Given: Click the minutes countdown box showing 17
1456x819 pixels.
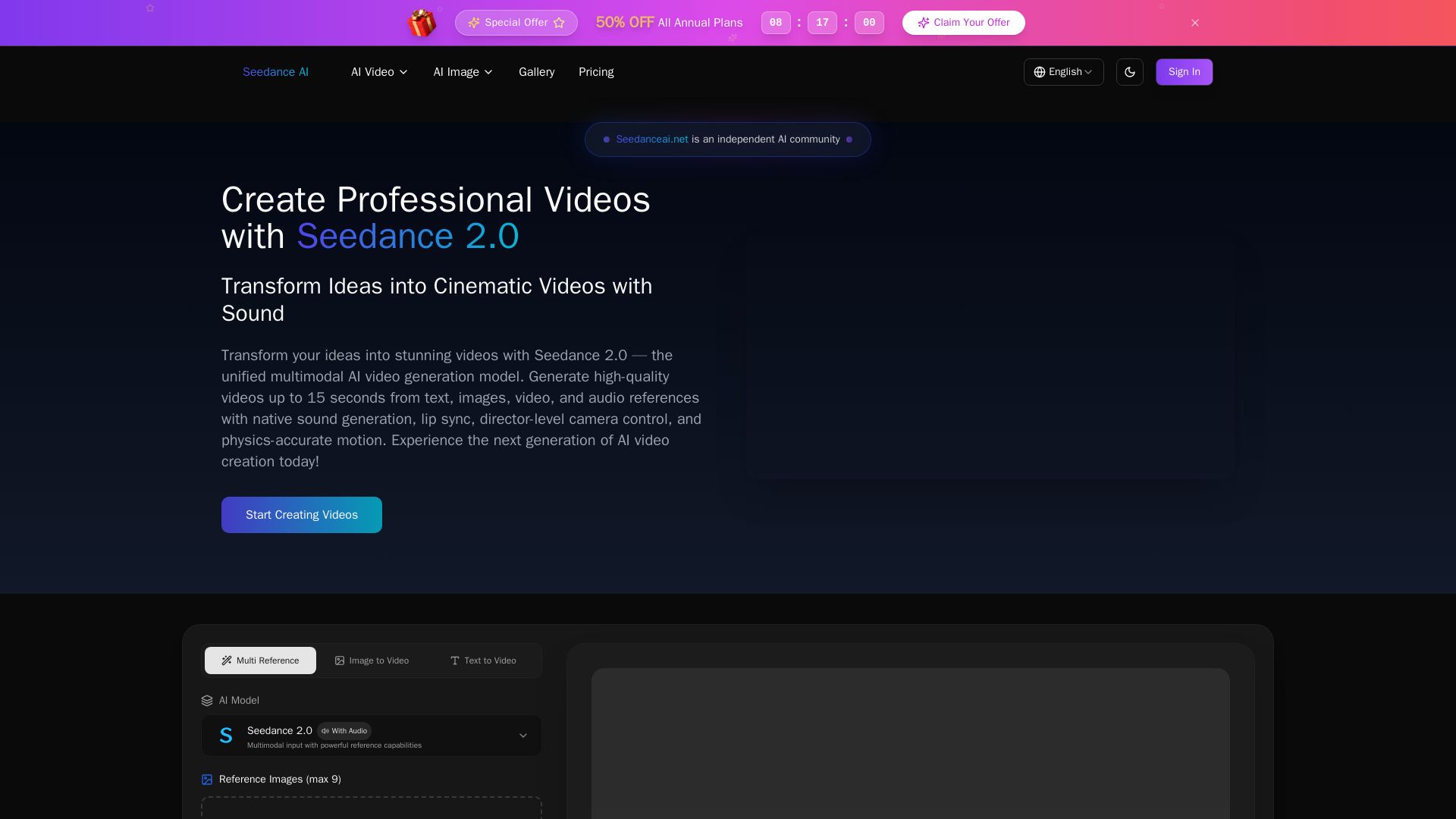Looking at the screenshot, I should pyautogui.click(x=822, y=23).
